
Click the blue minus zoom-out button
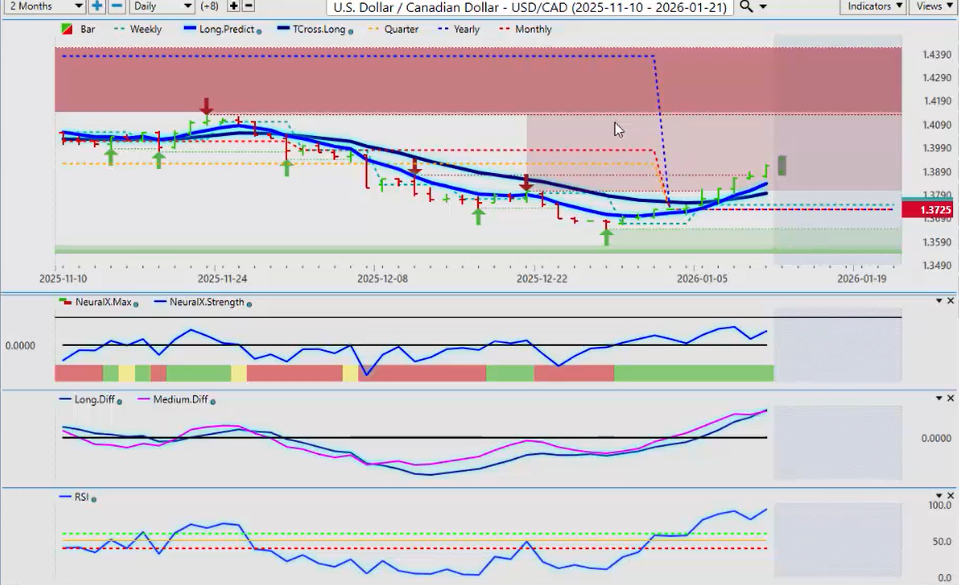pos(116,7)
